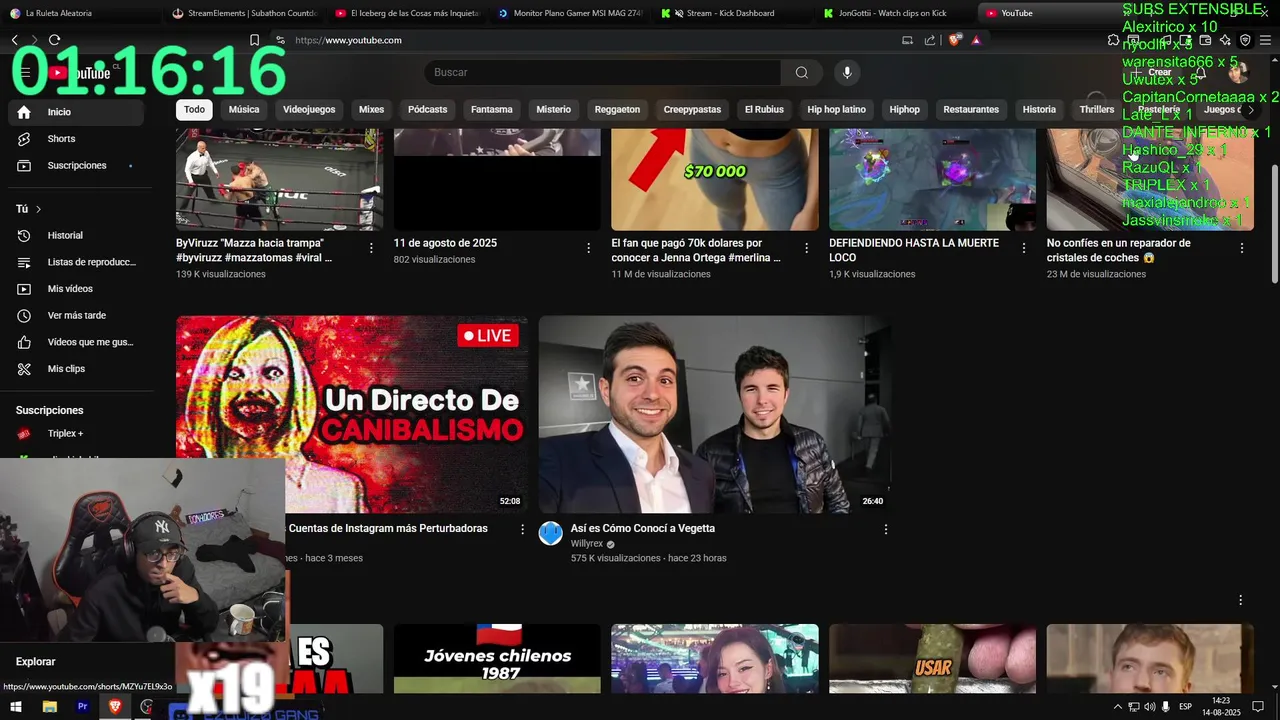Open the Windows Start menu
Viewport: 1280px width, 720px height.
pyautogui.click(x=18, y=707)
